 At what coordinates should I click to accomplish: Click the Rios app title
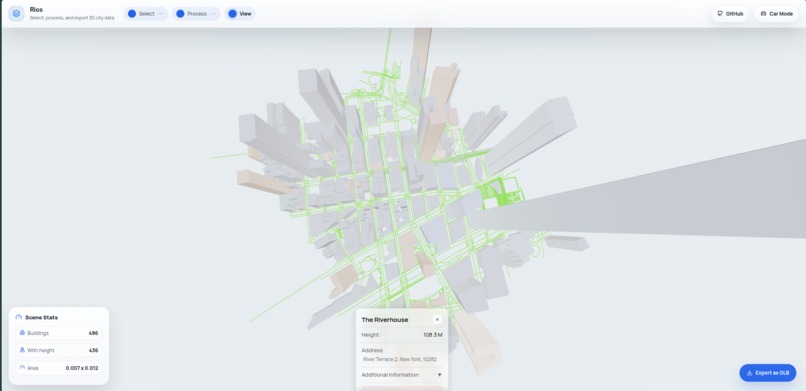(x=36, y=10)
